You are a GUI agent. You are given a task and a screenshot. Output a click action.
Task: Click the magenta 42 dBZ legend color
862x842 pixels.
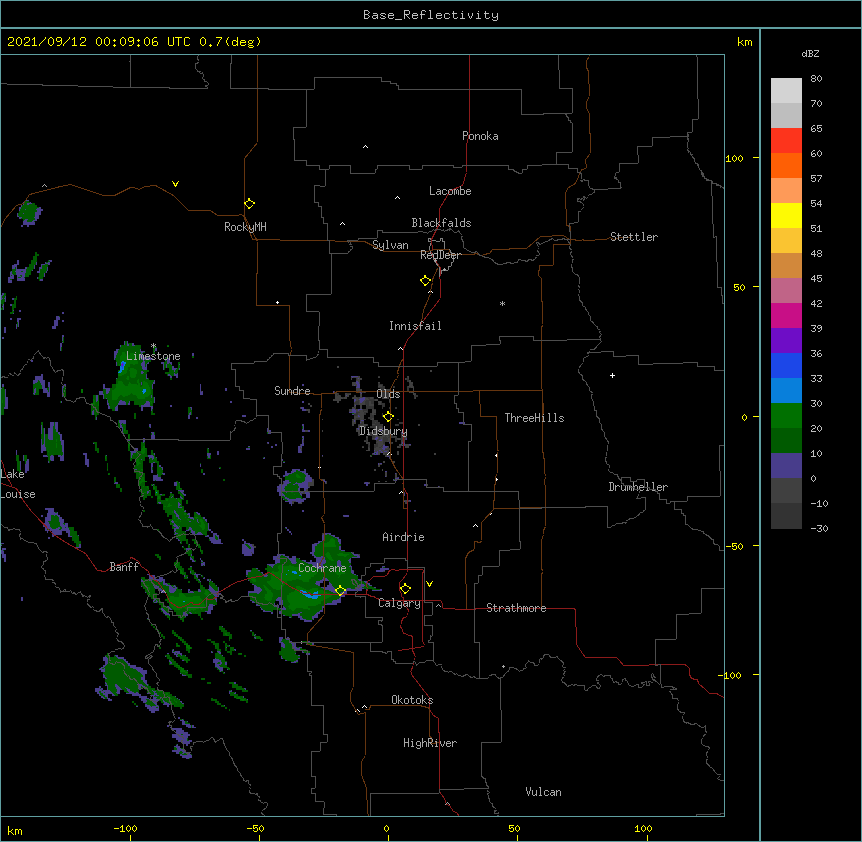point(786,315)
